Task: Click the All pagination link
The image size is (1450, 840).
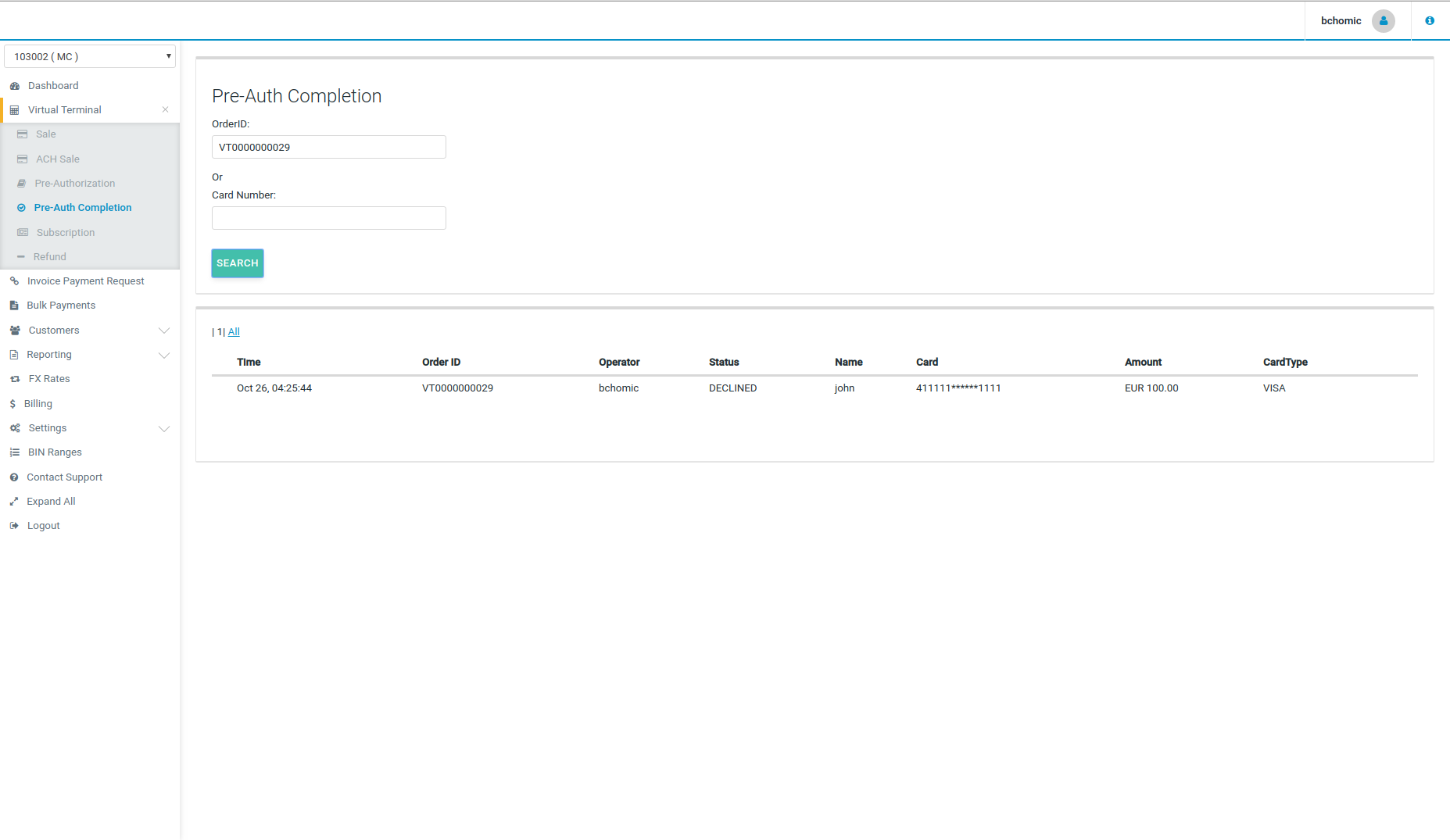Action: click(x=234, y=332)
